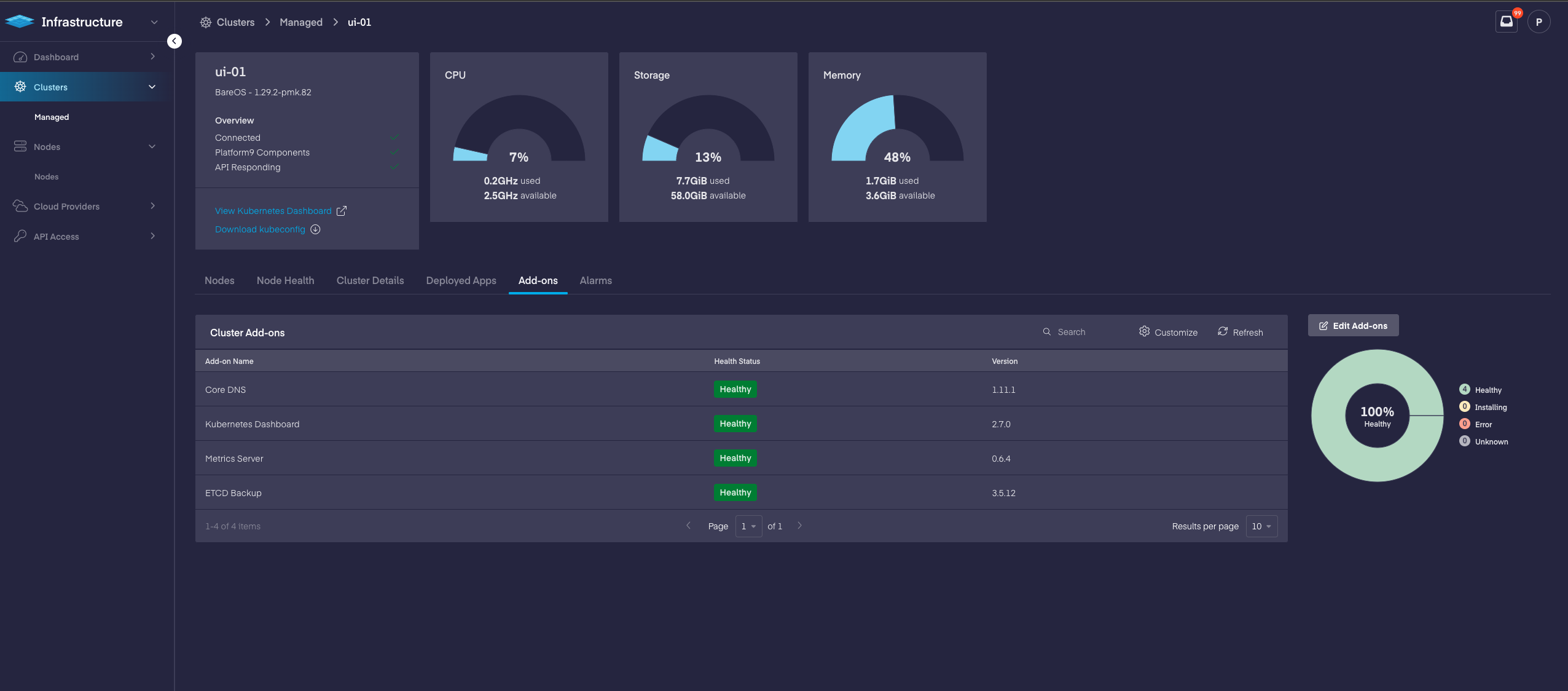The image size is (1568, 691).
Task: Expand the Infrastructure app switcher chevron
Action: (x=154, y=22)
